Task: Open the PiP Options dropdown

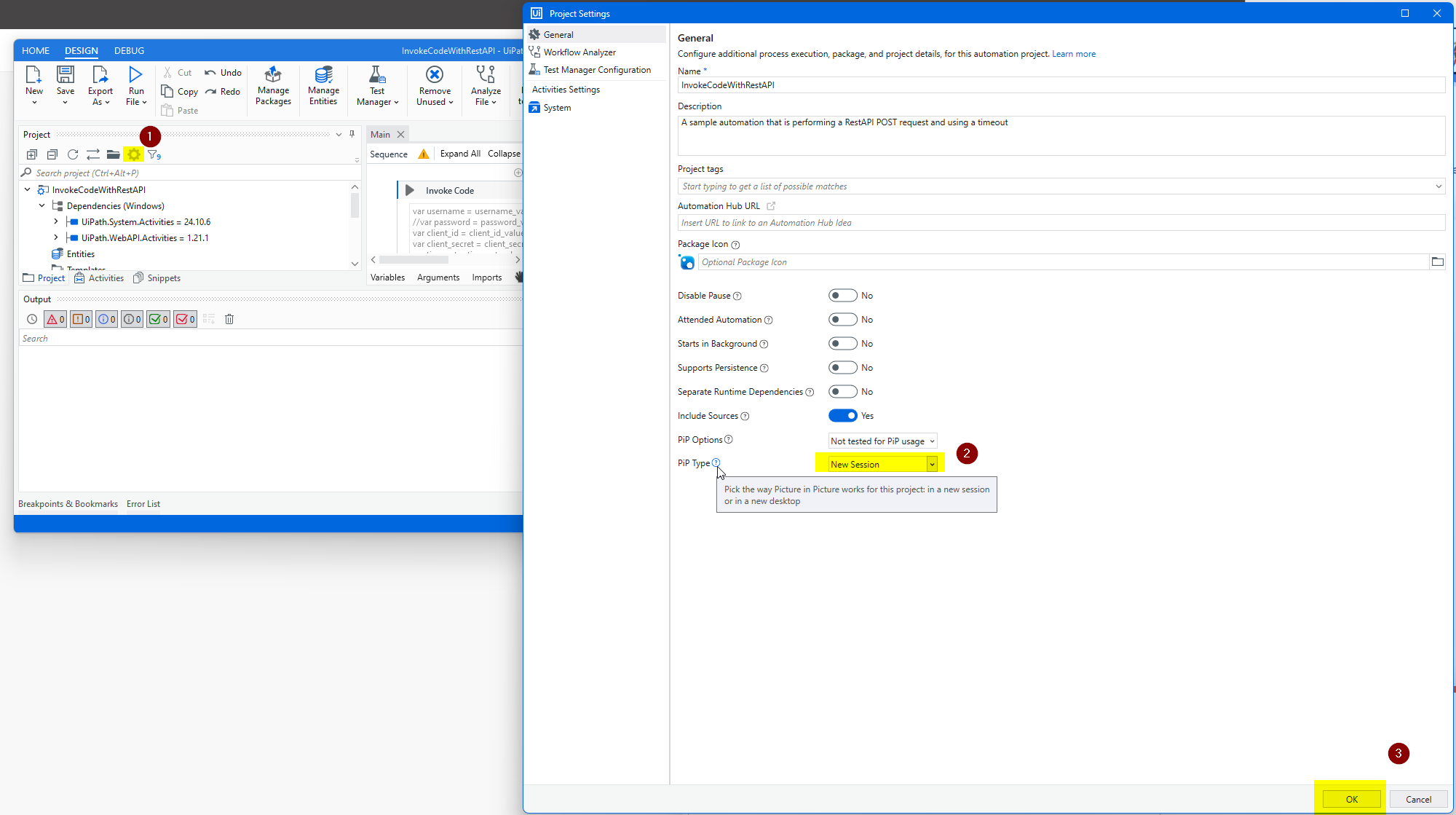Action: [882, 441]
